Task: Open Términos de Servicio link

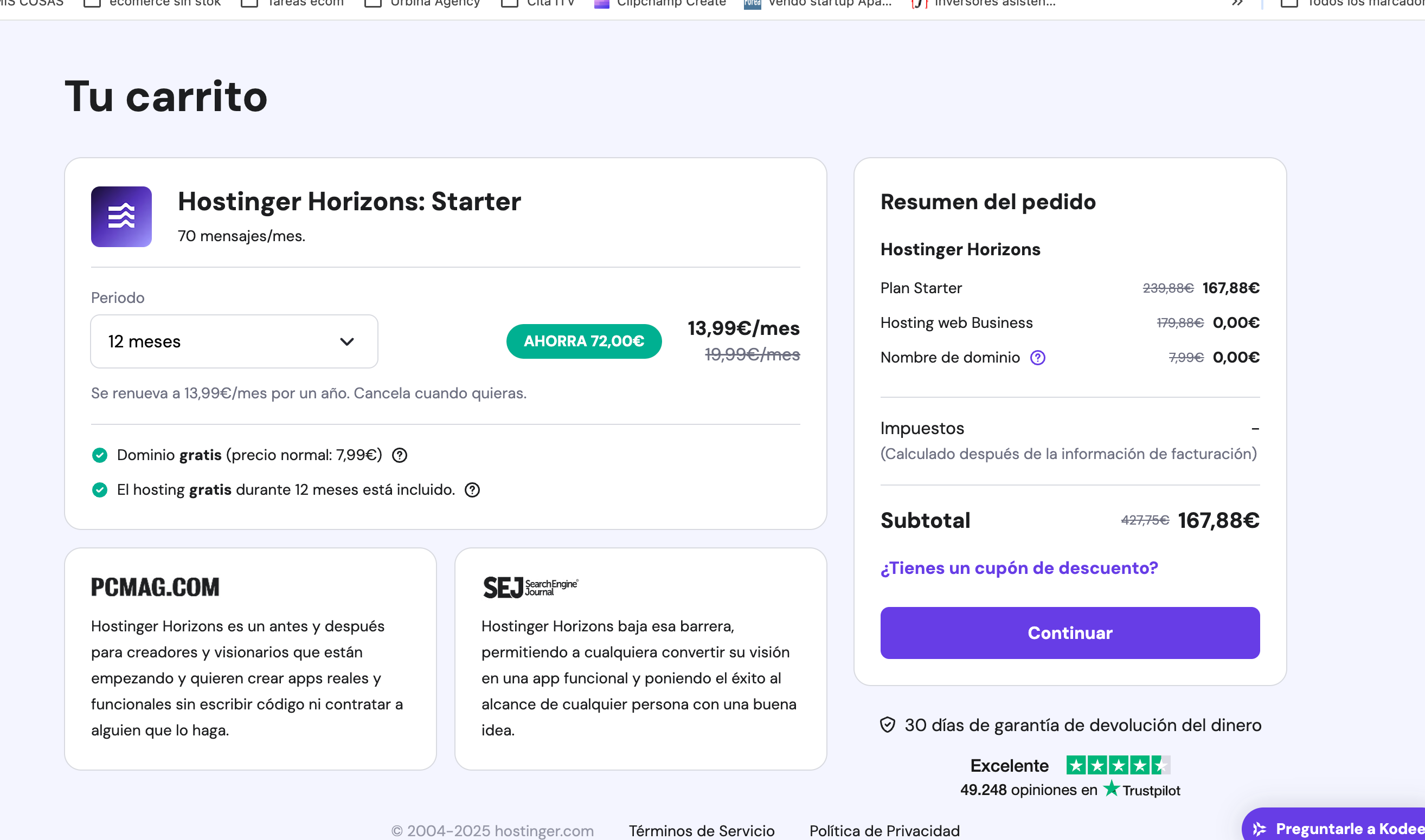Action: (x=701, y=830)
